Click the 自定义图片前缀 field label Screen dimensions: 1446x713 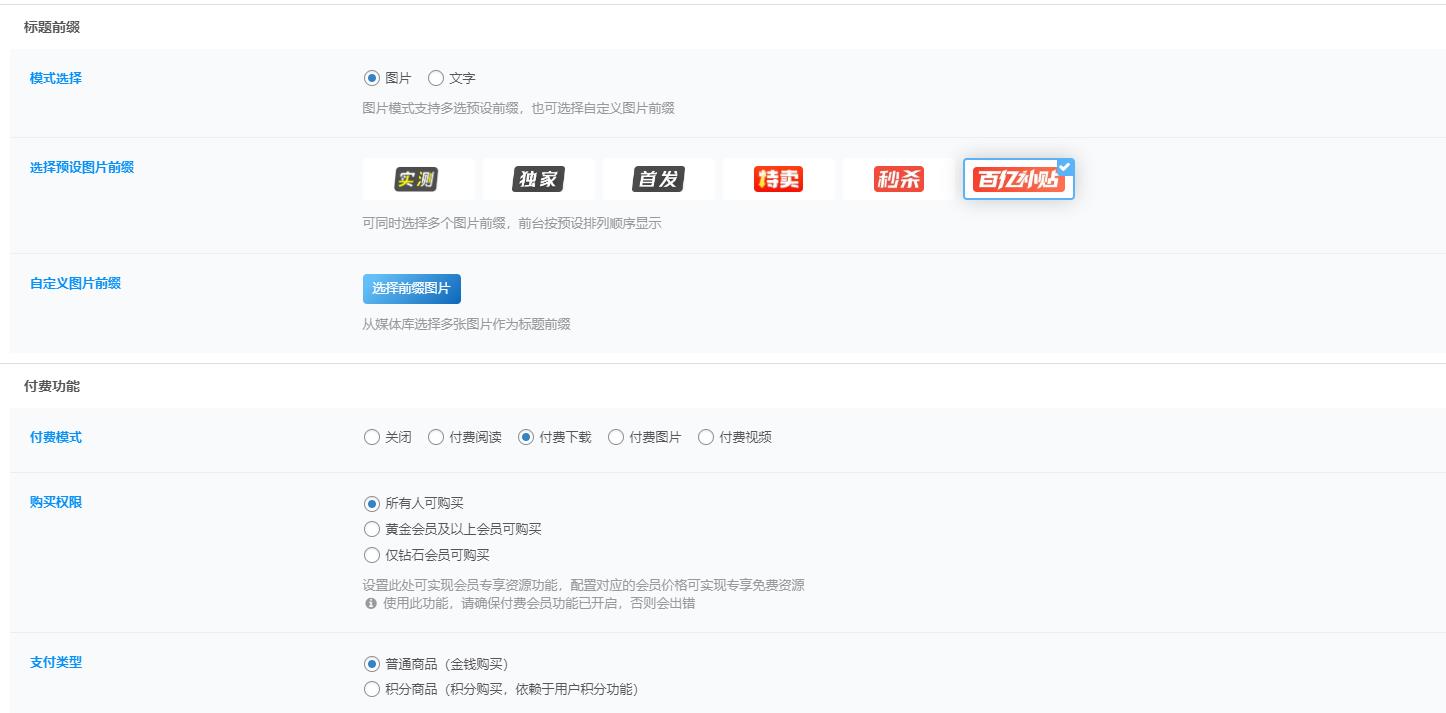coord(75,283)
